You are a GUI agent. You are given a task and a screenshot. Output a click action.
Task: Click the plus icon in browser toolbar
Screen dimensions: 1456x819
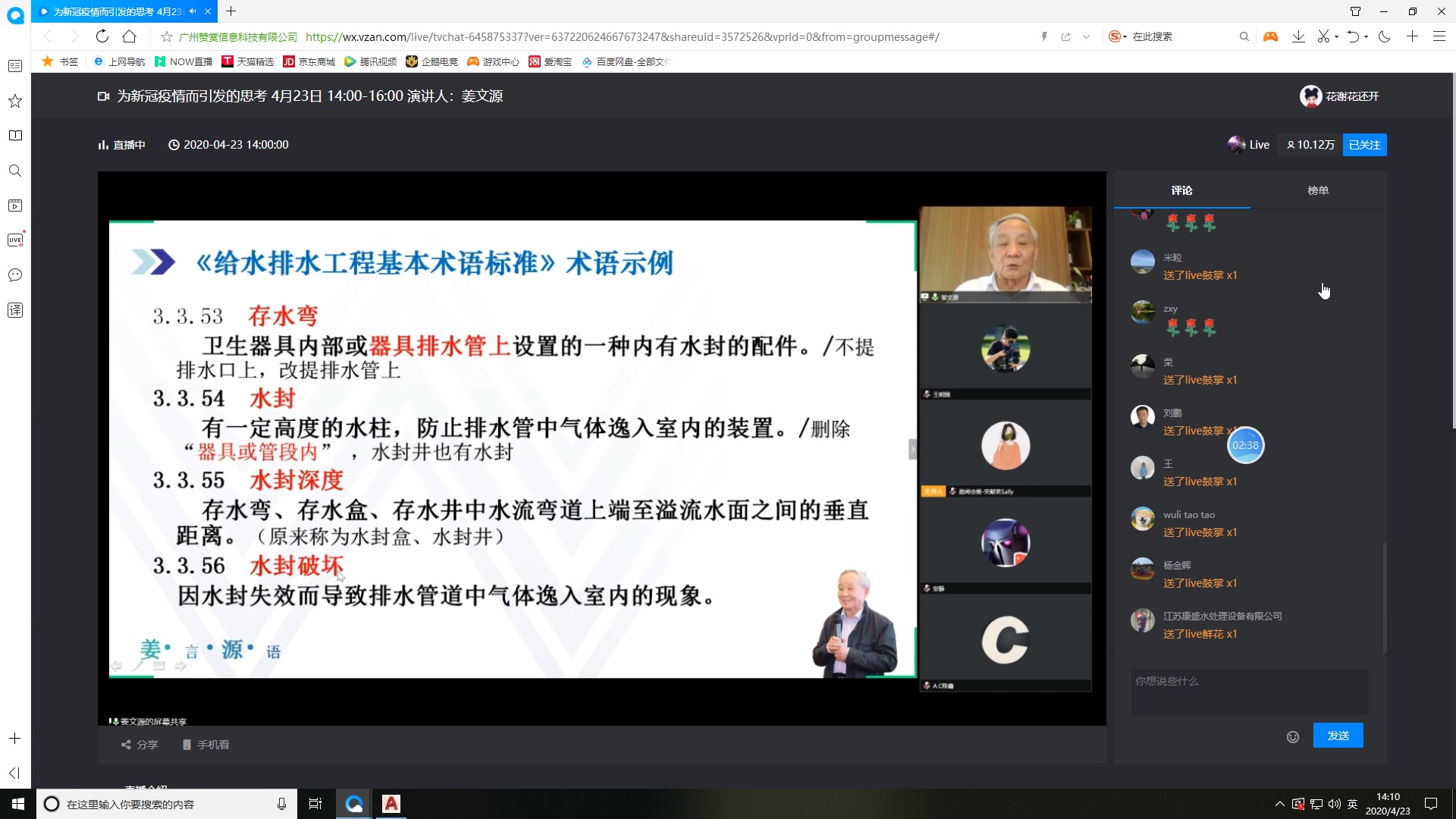pyautogui.click(x=1412, y=36)
